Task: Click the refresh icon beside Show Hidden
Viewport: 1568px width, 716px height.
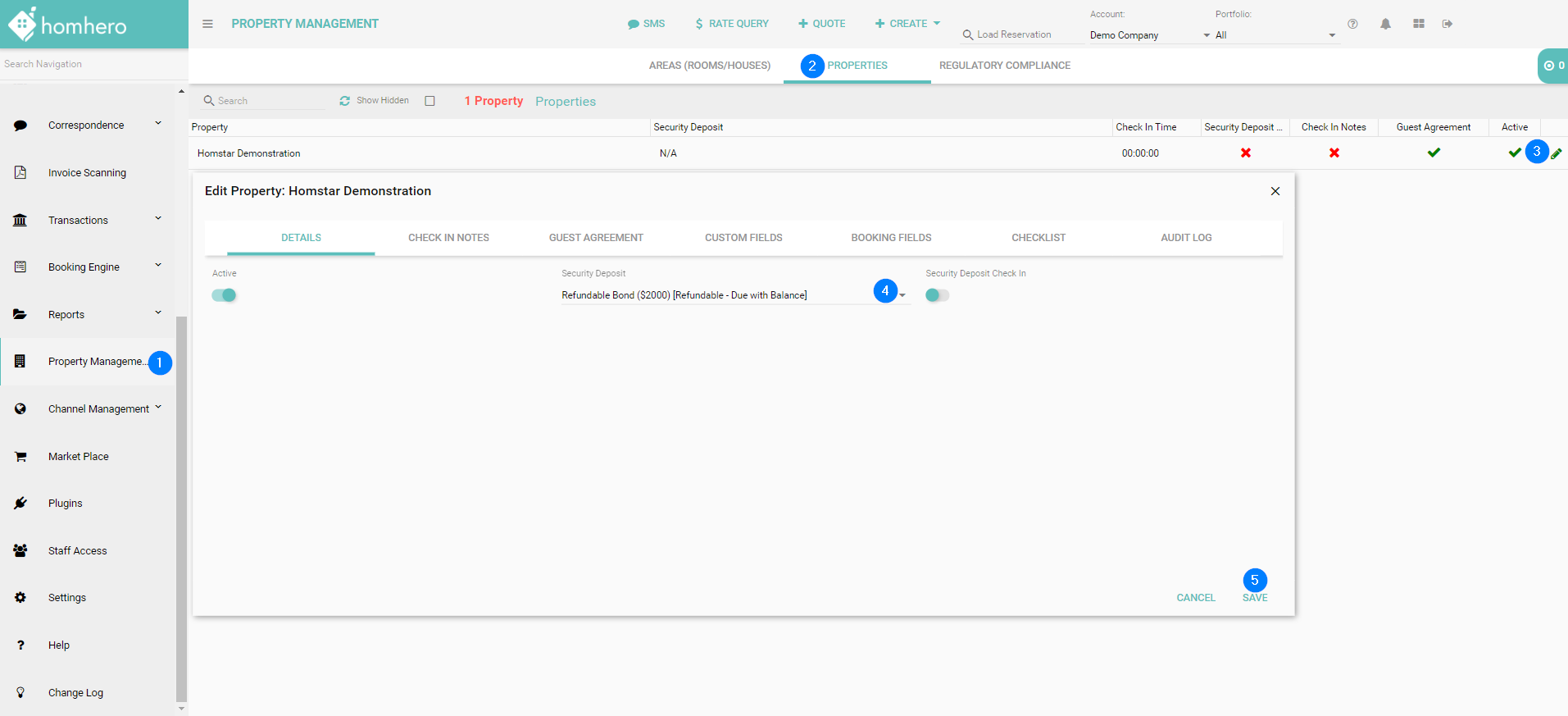Action: [x=345, y=101]
